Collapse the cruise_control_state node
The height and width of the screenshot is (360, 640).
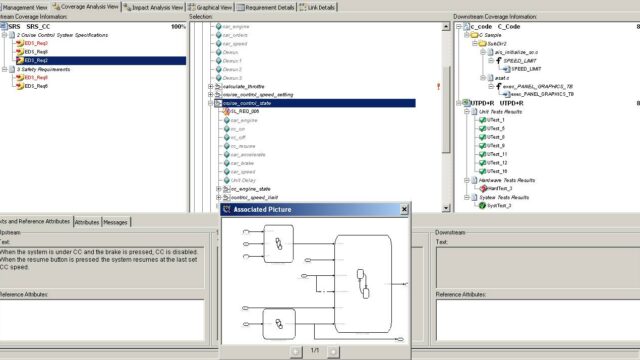point(211,103)
